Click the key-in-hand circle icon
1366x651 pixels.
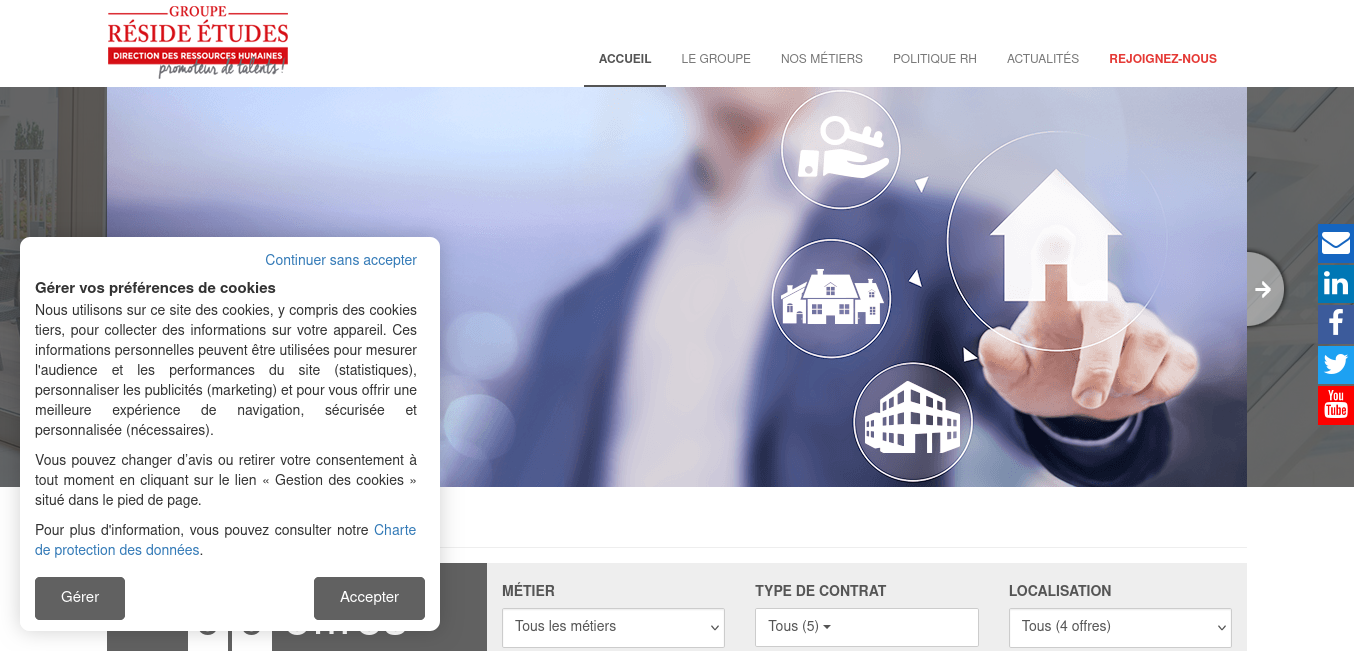(840, 149)
